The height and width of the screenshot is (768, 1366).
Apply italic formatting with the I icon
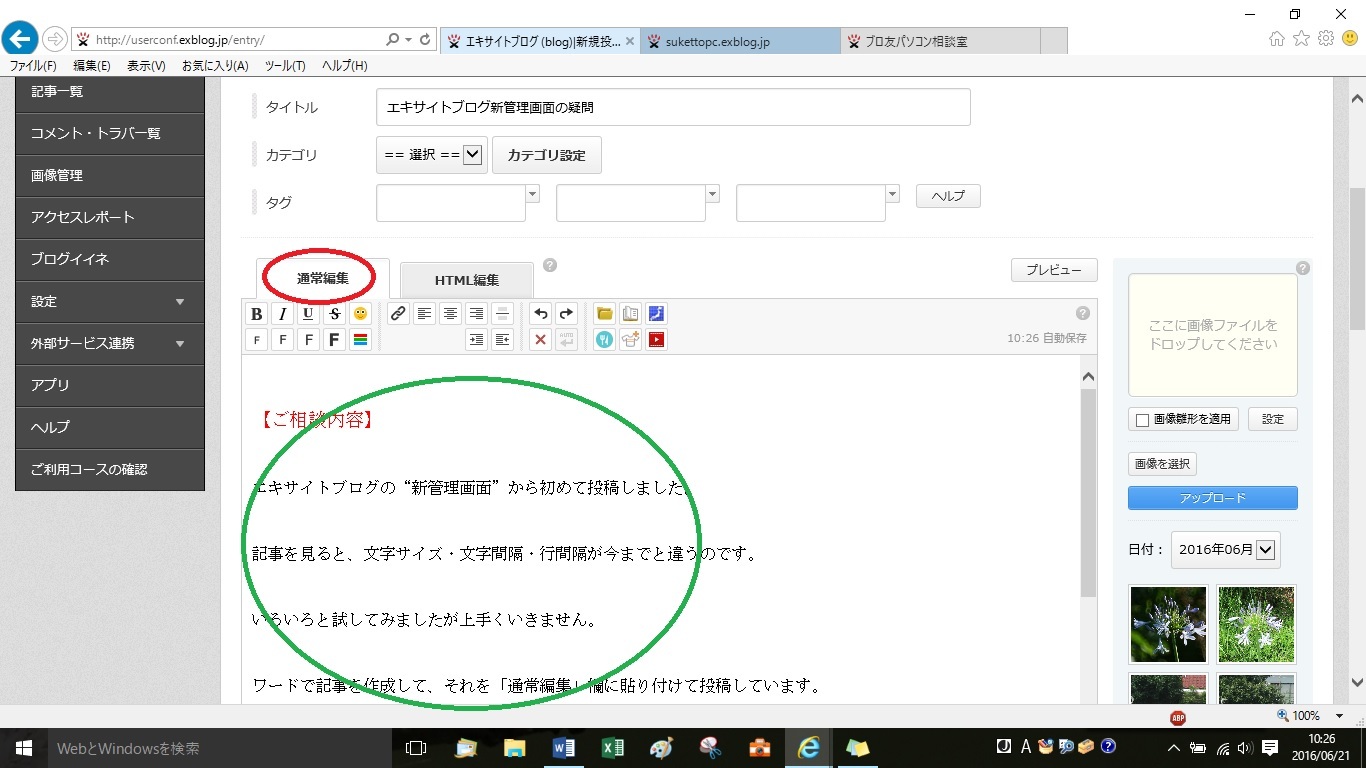283,314
